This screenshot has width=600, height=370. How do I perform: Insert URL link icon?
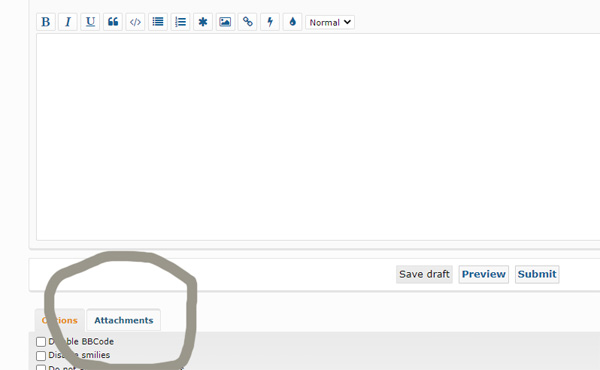point(248,22)
